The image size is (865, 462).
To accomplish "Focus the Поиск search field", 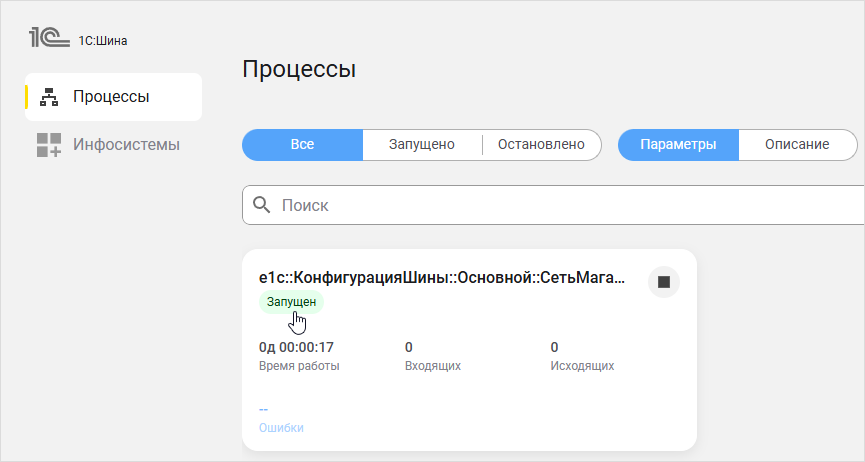I will (x=553, y=205).
